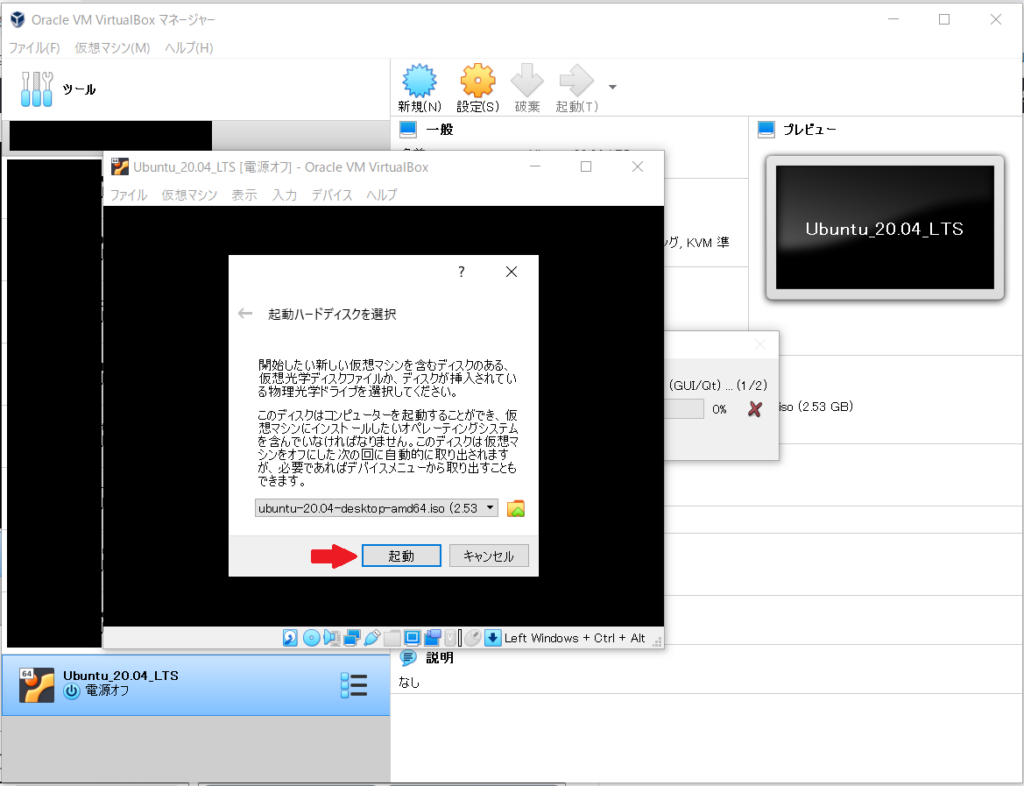Open Manager 仮想マシン(M) menu

(x=112, y=48)
